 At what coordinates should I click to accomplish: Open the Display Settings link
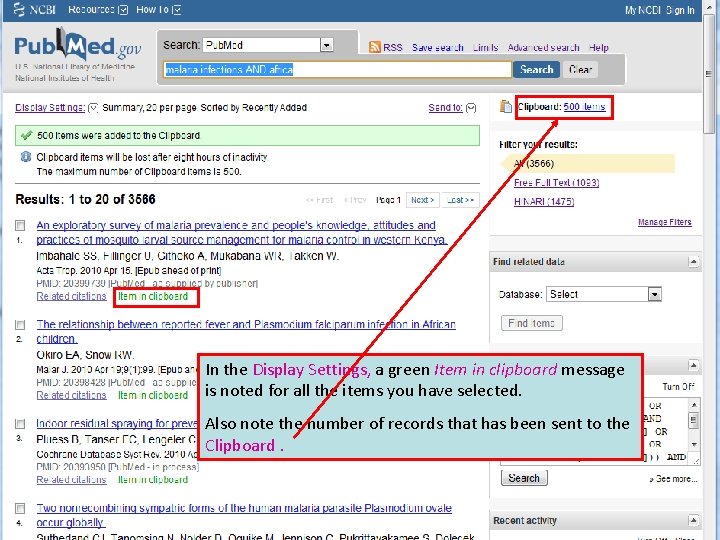point(50,108)
